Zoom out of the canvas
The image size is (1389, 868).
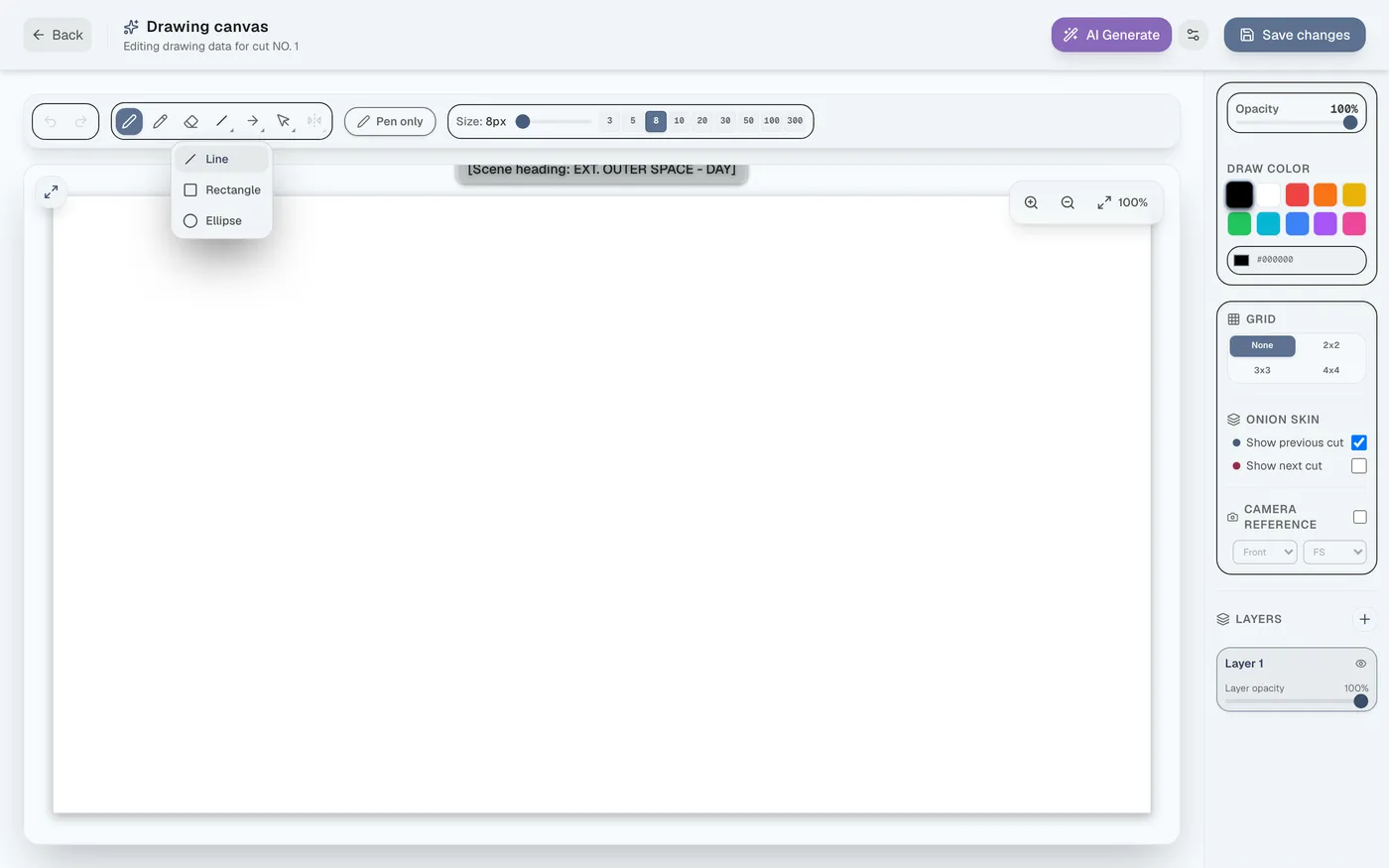(x=1068, y=202)
